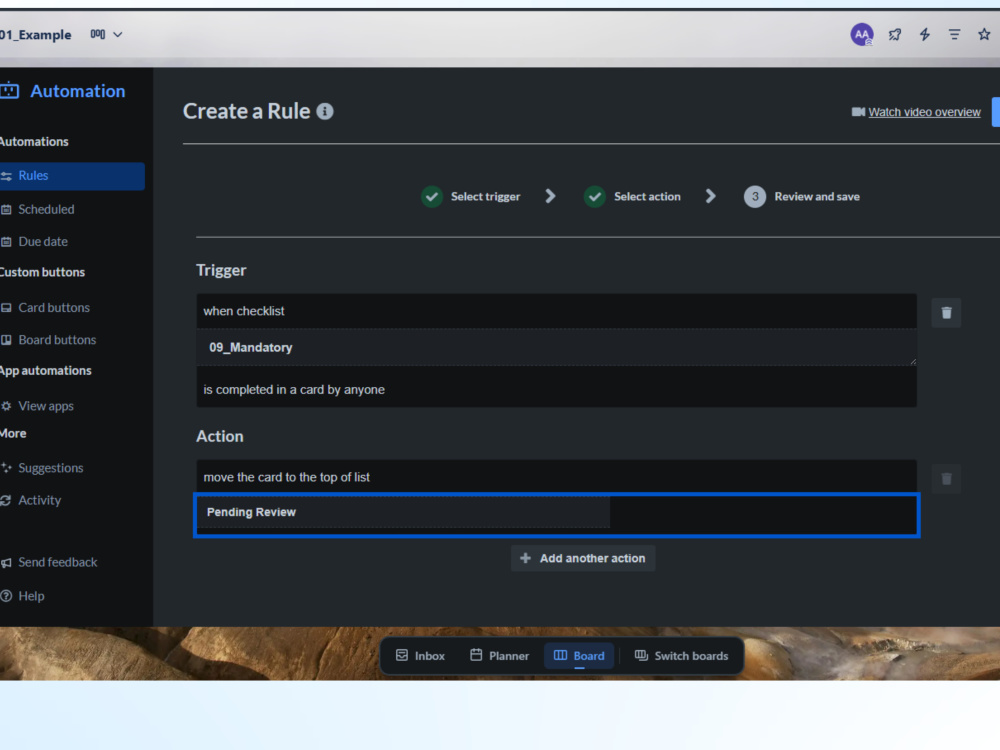Edit the 09_Mandatory checklist name field
This screenshot has width=1000, height=750.
click(556, 348)
